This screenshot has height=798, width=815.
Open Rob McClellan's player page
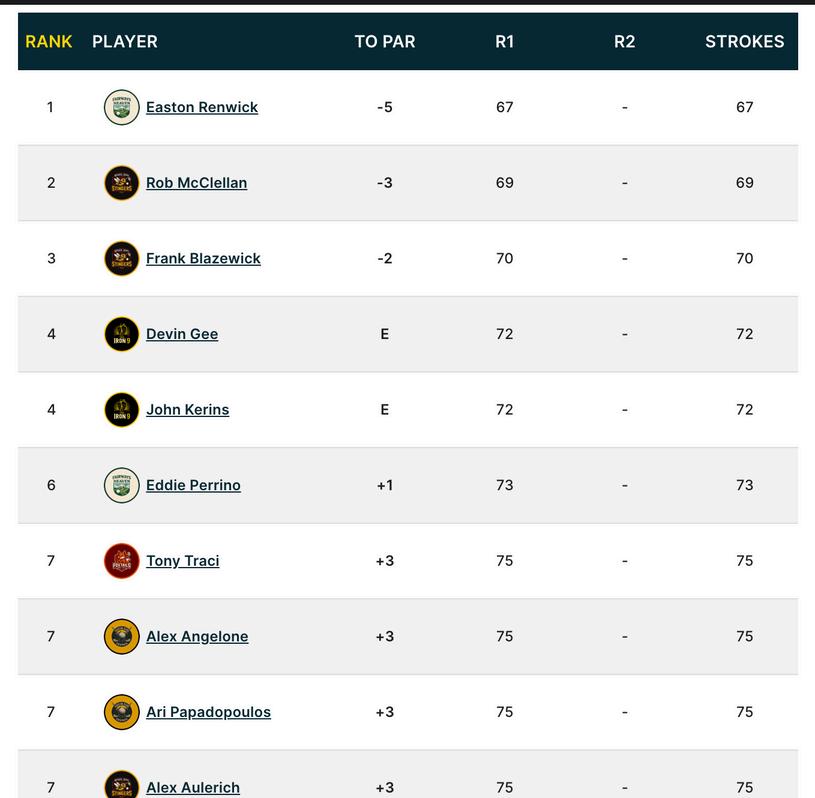[x=196, y=183]
